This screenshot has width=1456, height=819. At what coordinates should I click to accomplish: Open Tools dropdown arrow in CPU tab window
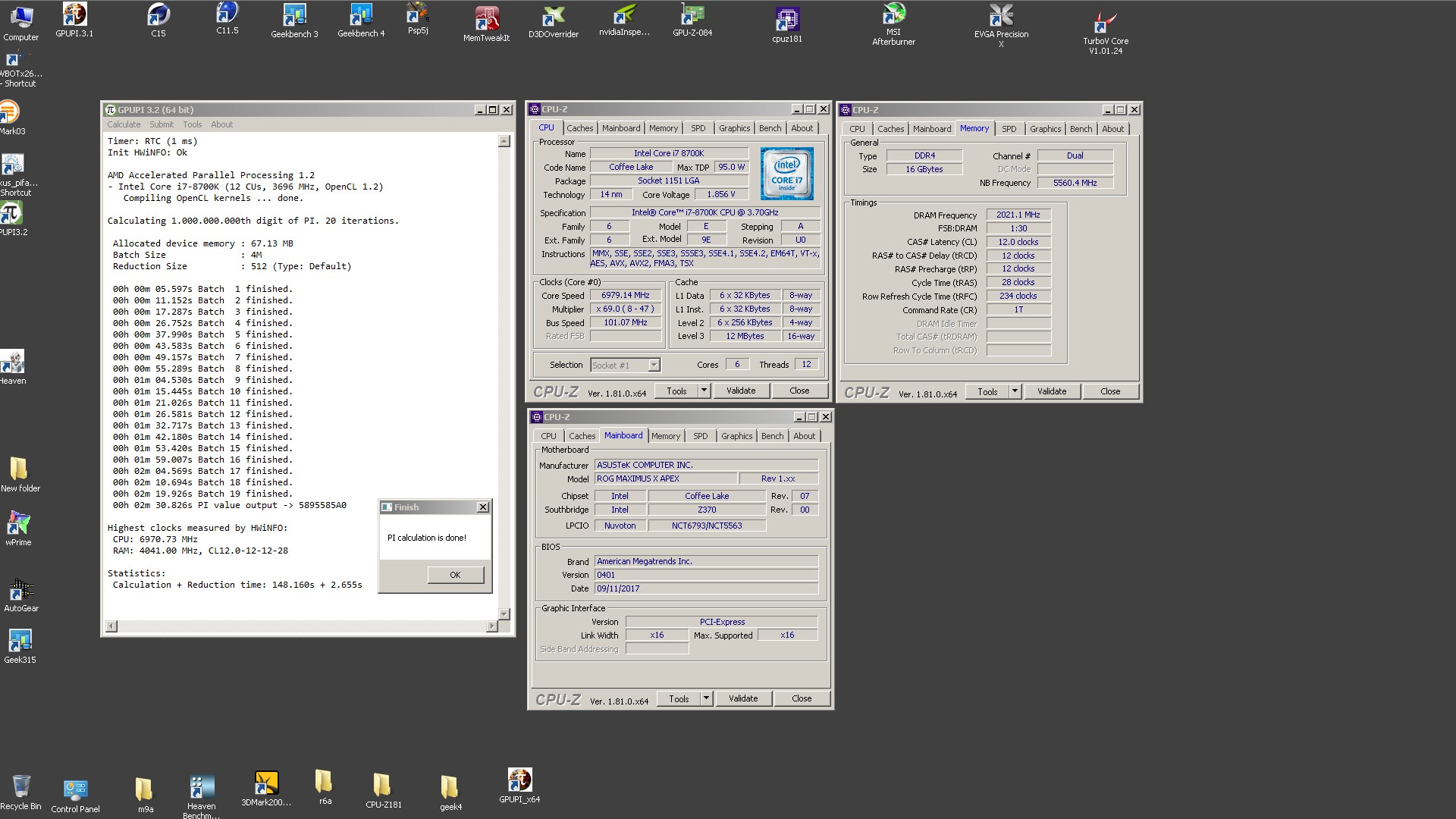click(704, 391)
